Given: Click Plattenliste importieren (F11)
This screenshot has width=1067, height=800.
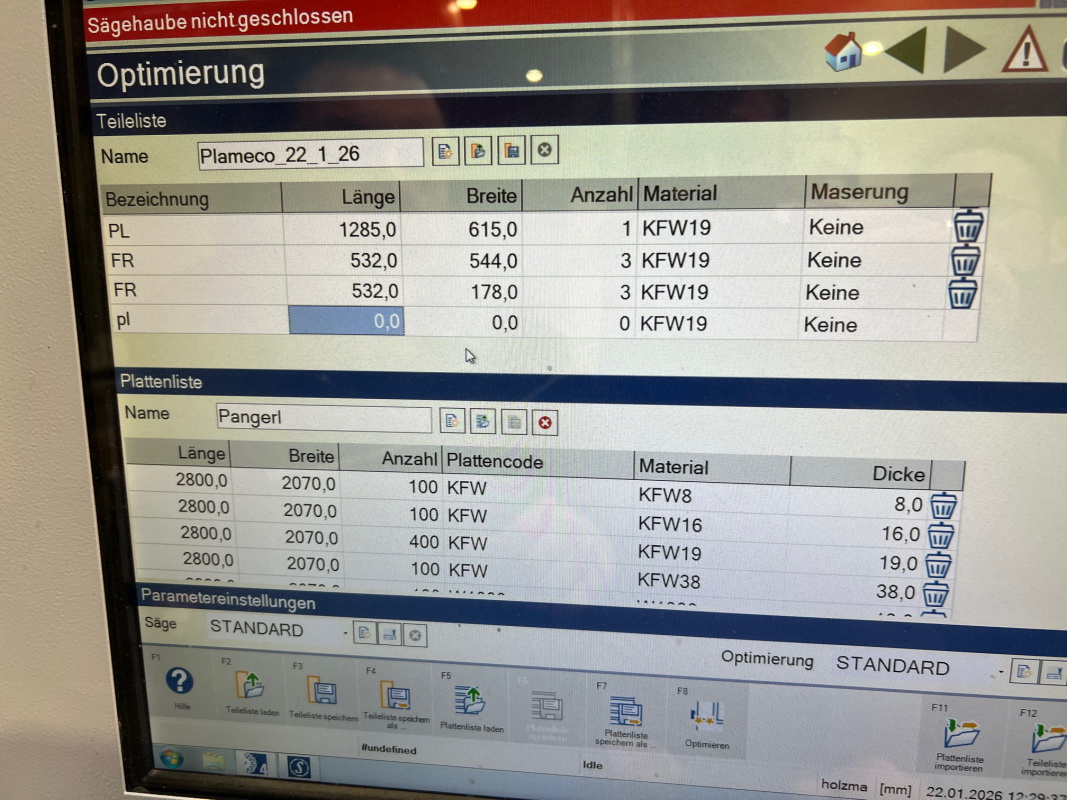Looking at the screenshot, I should tap(961, 740).
